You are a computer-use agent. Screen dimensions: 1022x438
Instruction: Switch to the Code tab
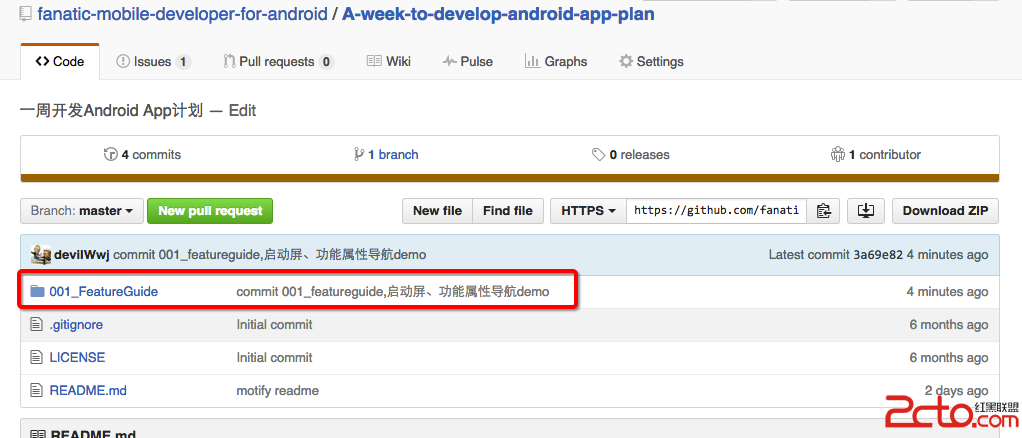click(60, 62)
